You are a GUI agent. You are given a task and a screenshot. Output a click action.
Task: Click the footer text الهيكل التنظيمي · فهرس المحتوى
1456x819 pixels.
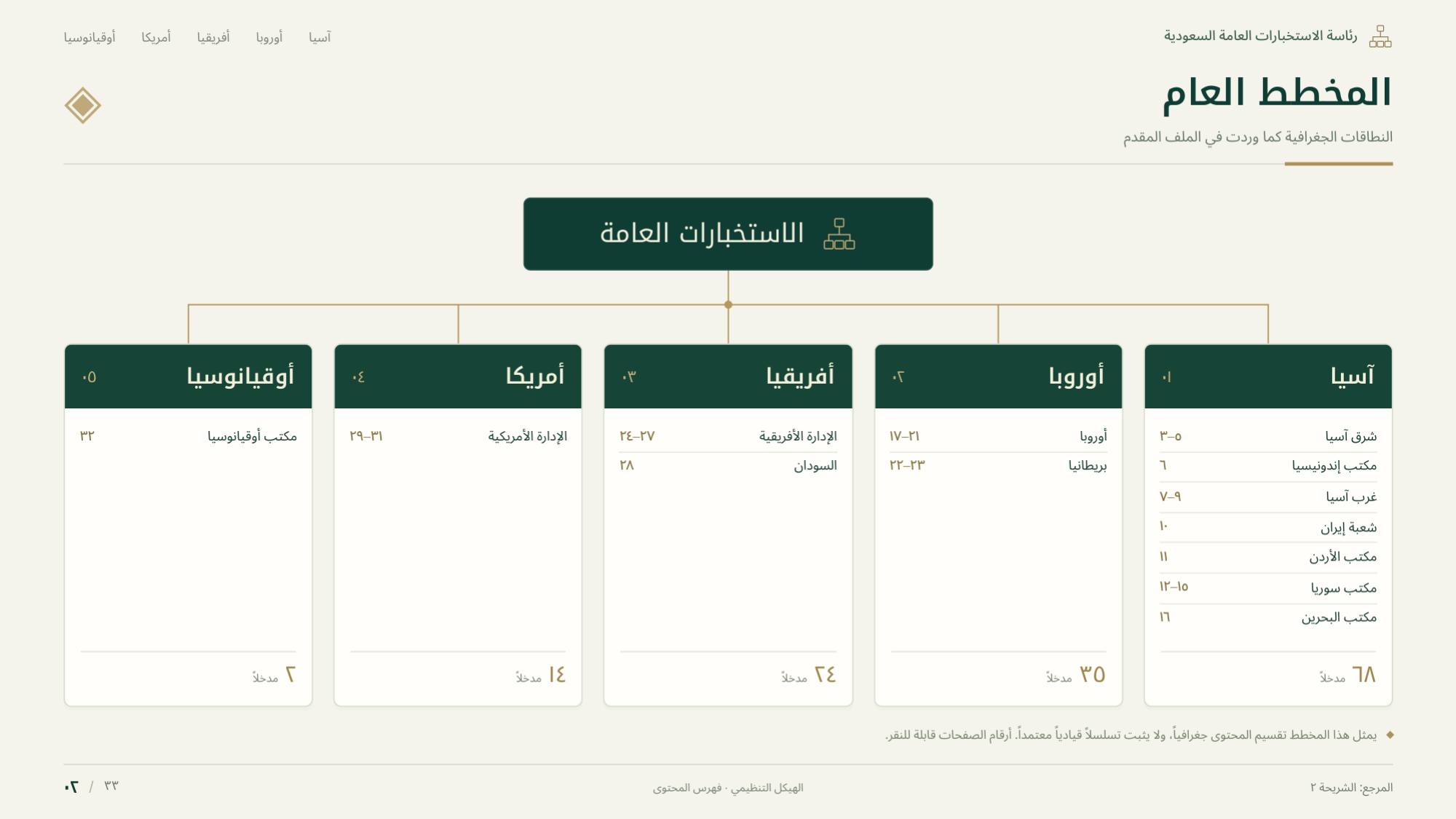coord(728,788)
